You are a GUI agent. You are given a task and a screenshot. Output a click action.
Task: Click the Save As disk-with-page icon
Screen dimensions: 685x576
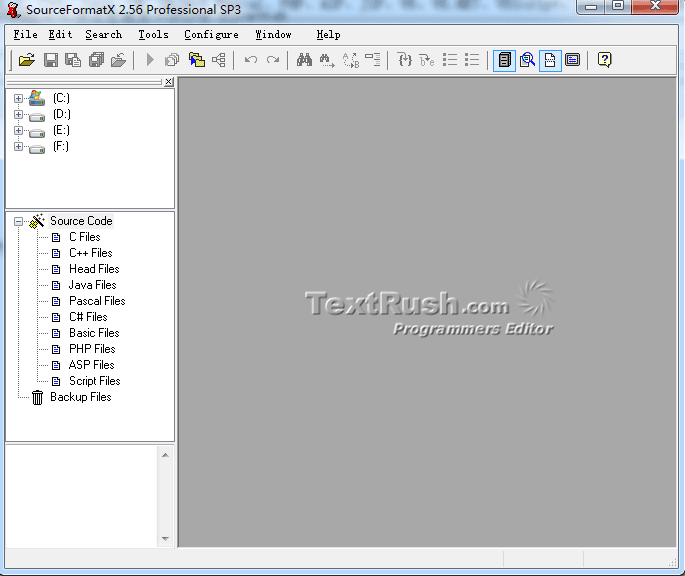click(x=73, y=60)
